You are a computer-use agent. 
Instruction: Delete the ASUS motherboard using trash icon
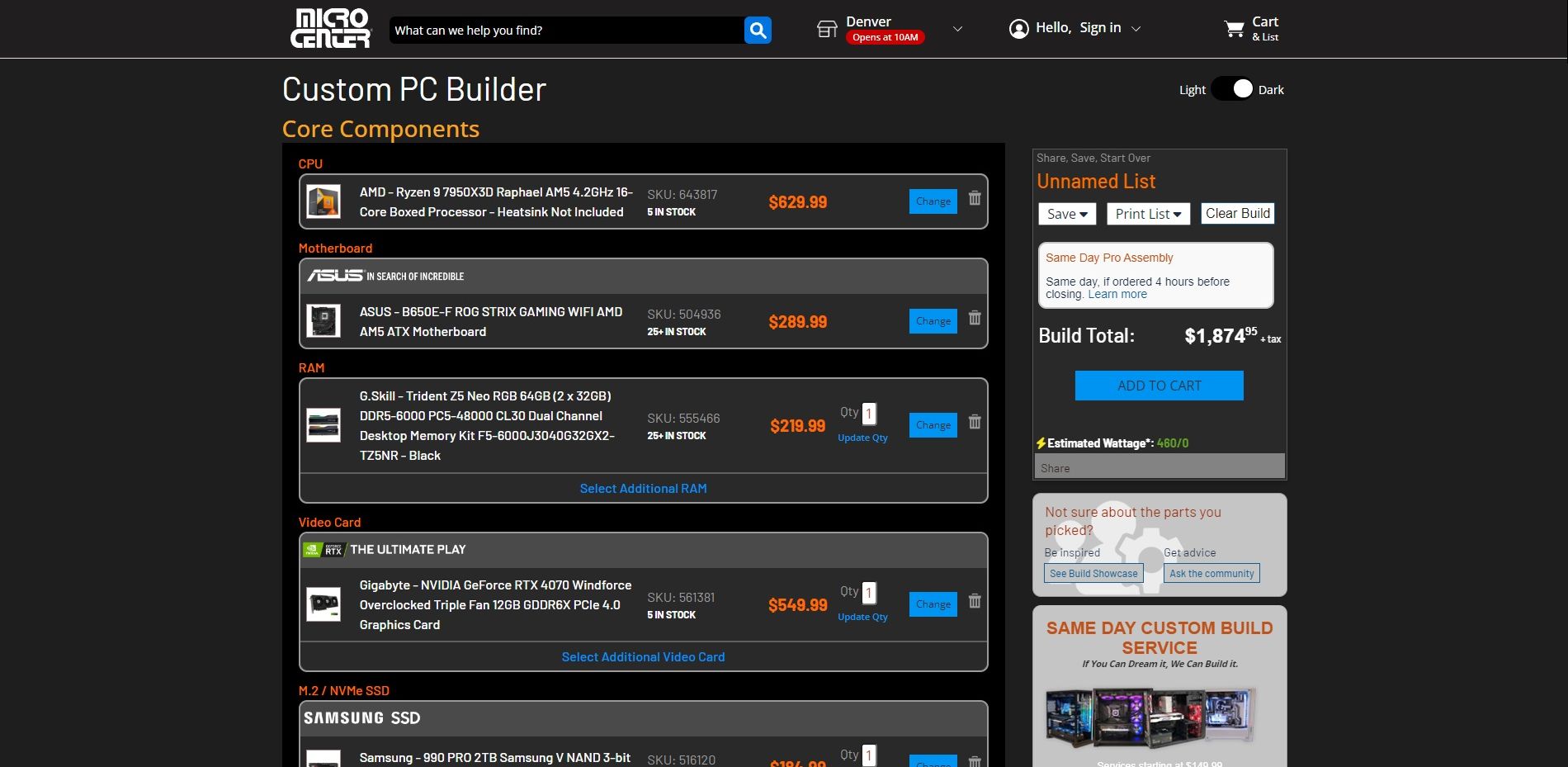[975, 319]
